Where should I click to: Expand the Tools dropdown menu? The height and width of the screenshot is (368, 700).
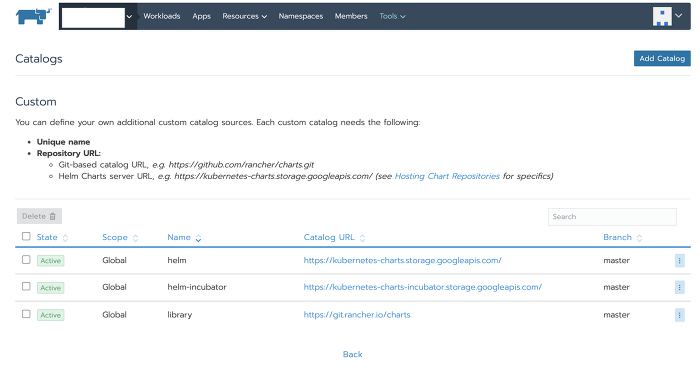point(392,16)
